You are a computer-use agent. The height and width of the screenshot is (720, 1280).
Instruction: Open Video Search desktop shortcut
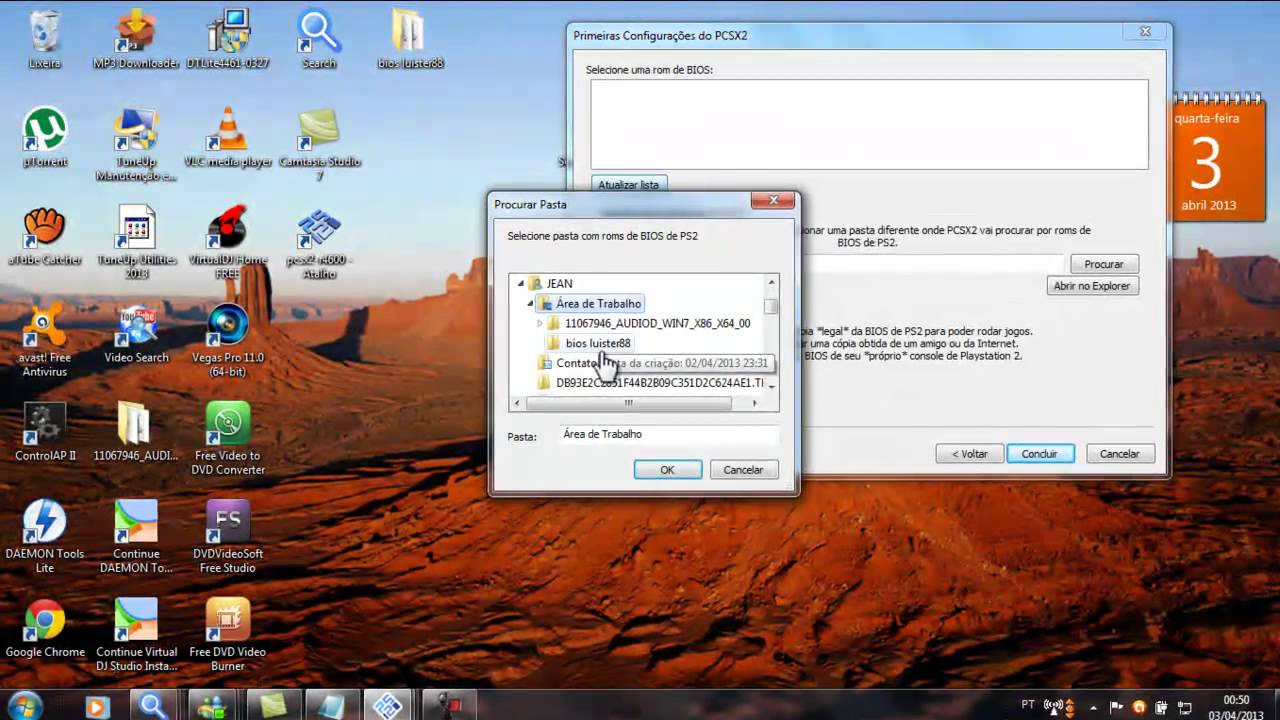[136, 334]
